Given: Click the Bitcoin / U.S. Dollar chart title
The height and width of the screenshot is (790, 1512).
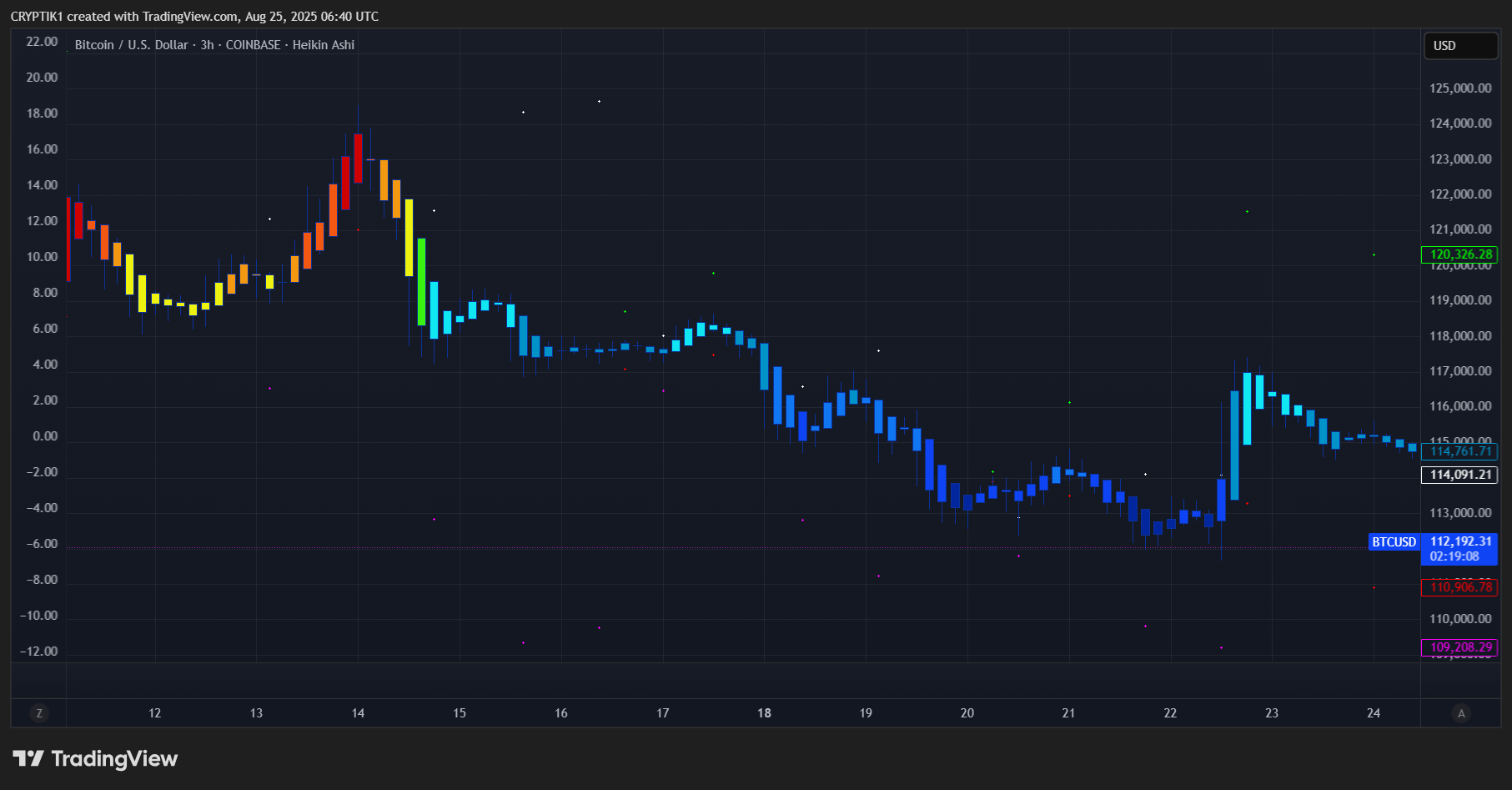Looking at the screenshot, I should [214, 45].
